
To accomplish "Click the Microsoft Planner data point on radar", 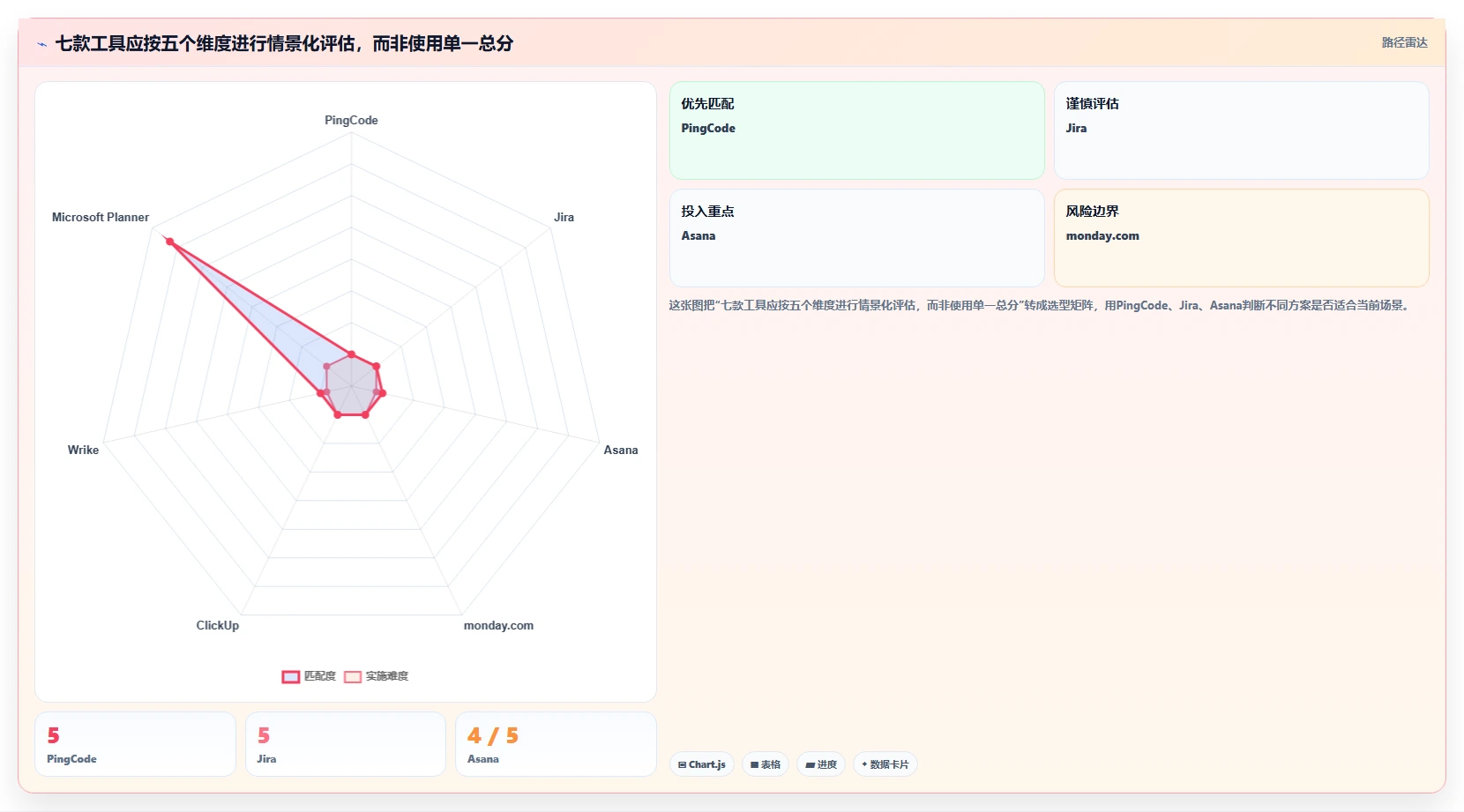I will click(170, 242).
